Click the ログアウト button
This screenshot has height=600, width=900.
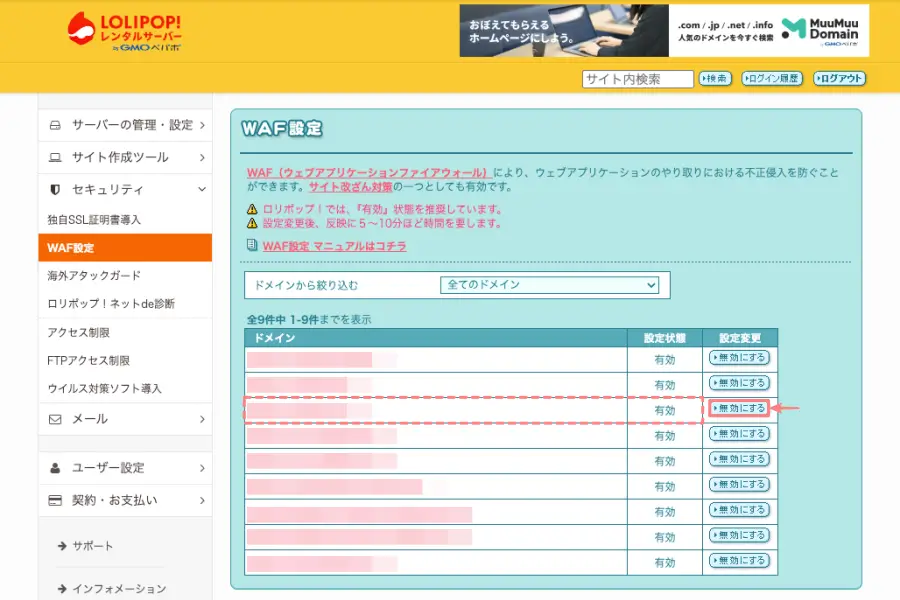(x=838, y=79)
